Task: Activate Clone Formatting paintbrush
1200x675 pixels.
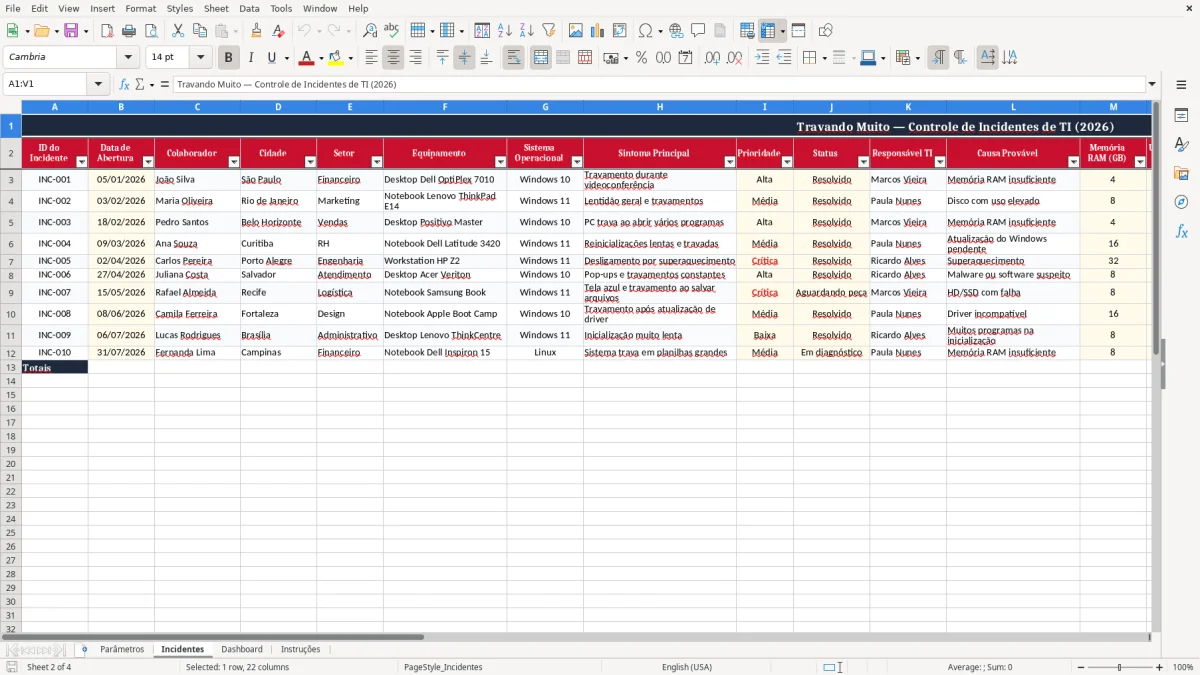Action: coord(256,31)
